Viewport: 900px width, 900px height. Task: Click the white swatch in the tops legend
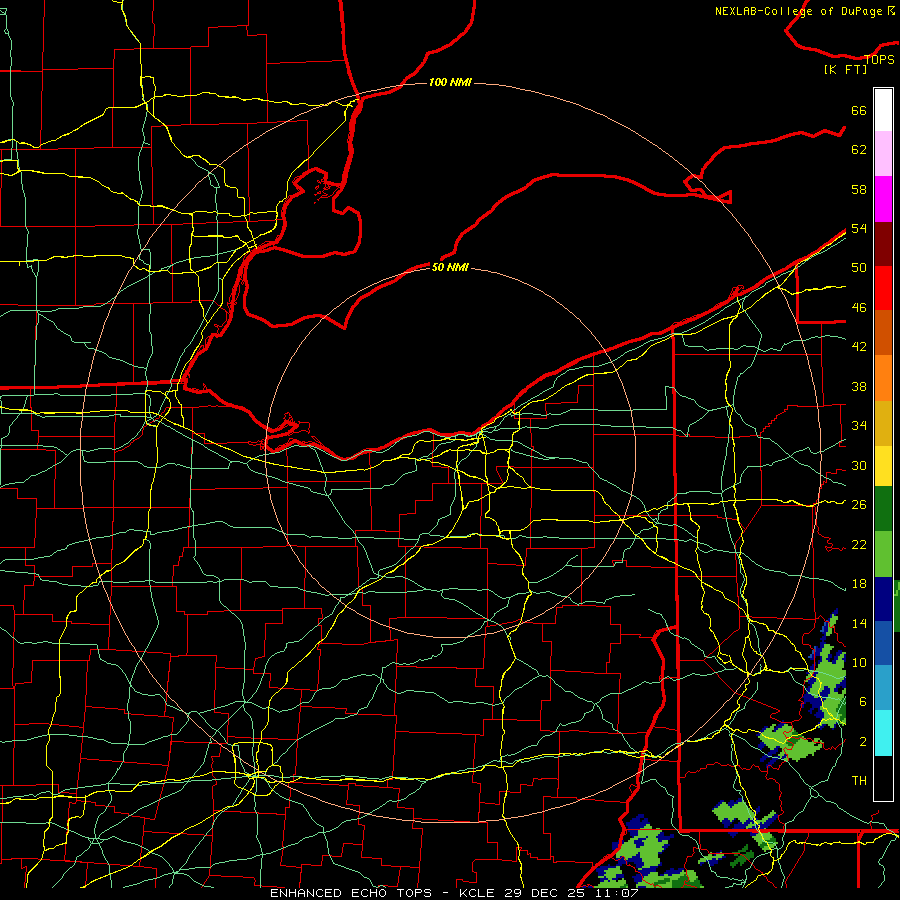pyautogui.click(x=883, y=110)
